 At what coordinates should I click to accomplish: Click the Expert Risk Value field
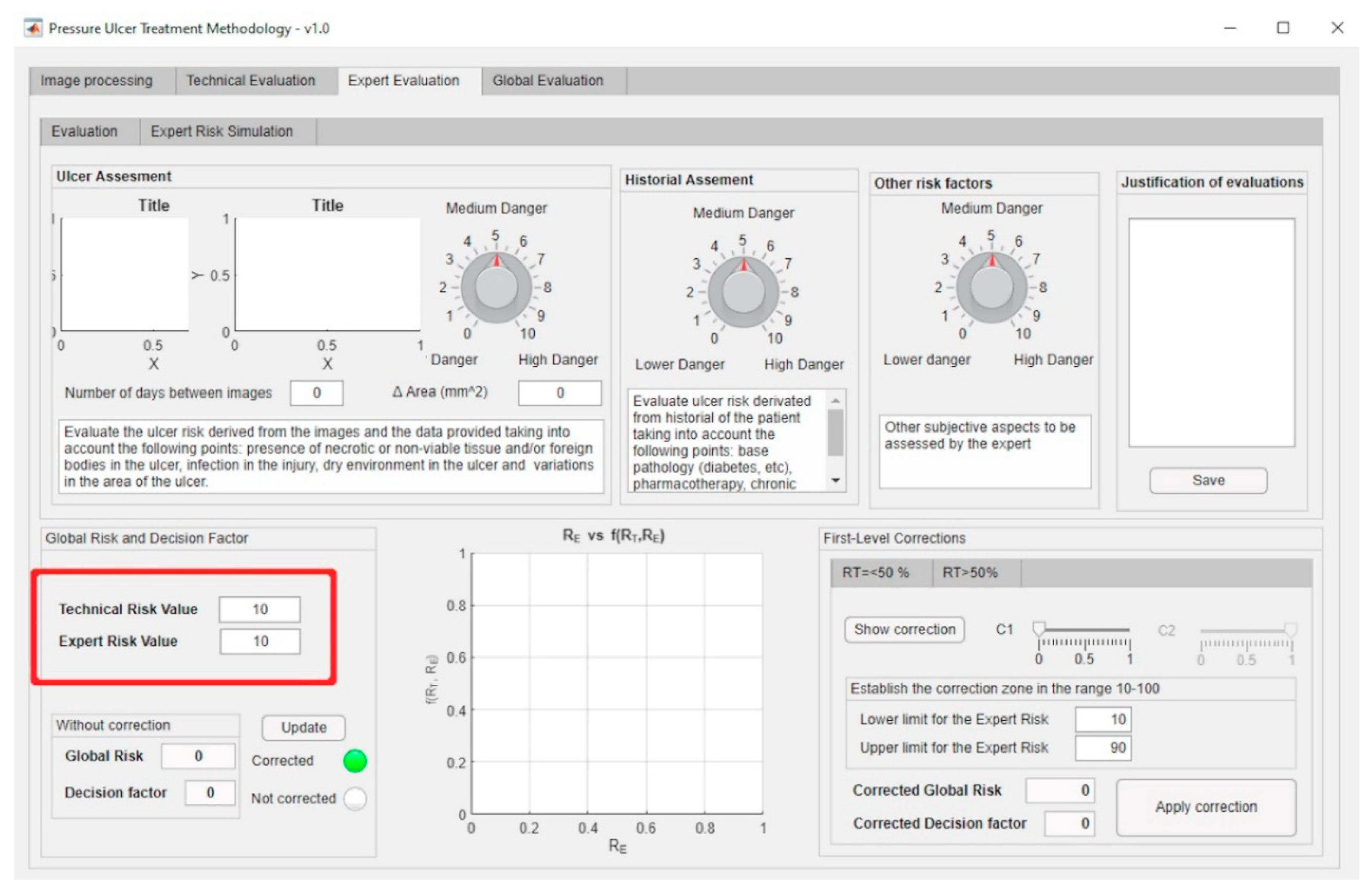tap(260, 641)
